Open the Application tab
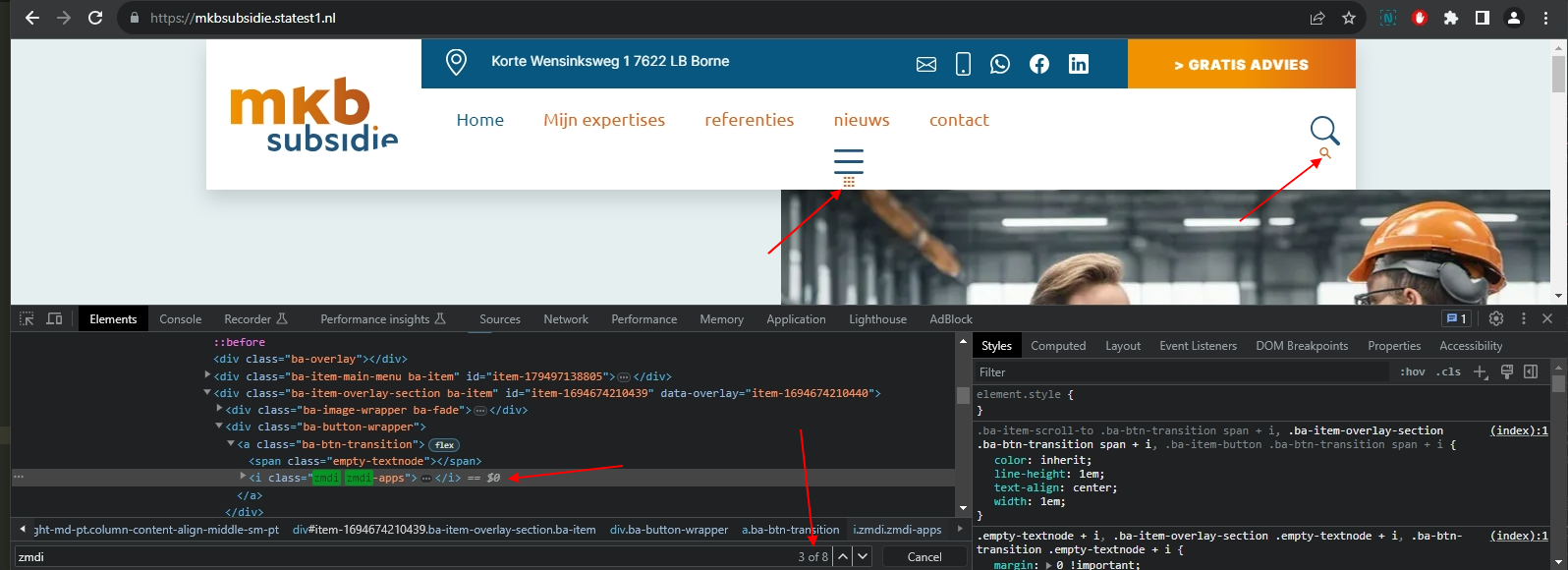Image resolution: width=1568 pixels, height=570 pixels. pyautogui.click(x=796, y=319)
